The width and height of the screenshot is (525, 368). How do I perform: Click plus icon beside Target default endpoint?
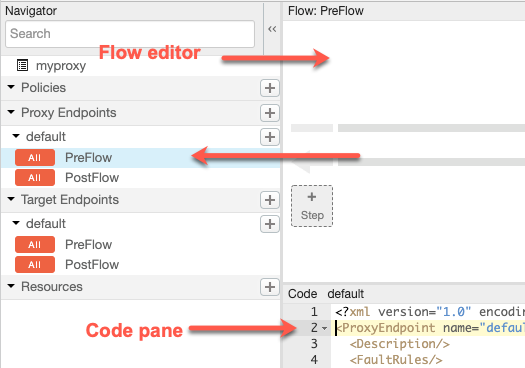coord(270,224)
